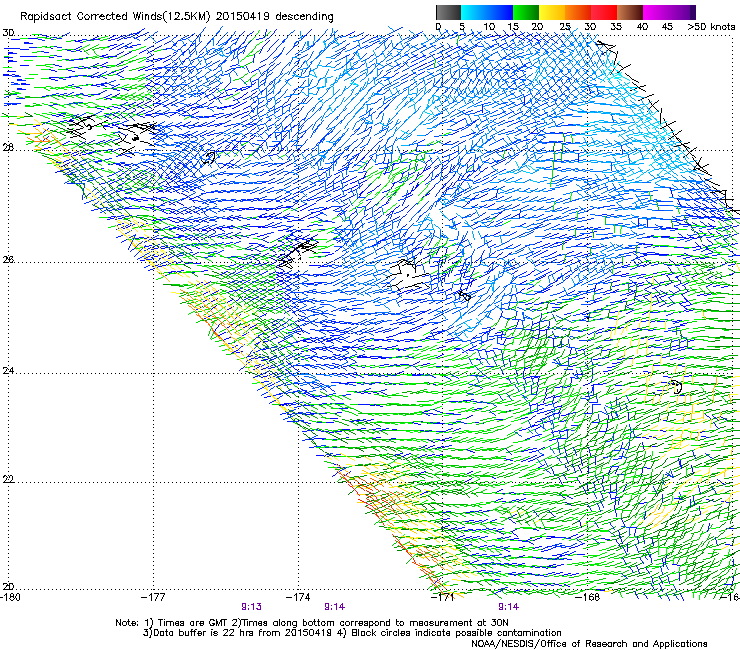Click the note 'Black circles indicate possible contamination'
740x650 pixels.
coord(457,633)
